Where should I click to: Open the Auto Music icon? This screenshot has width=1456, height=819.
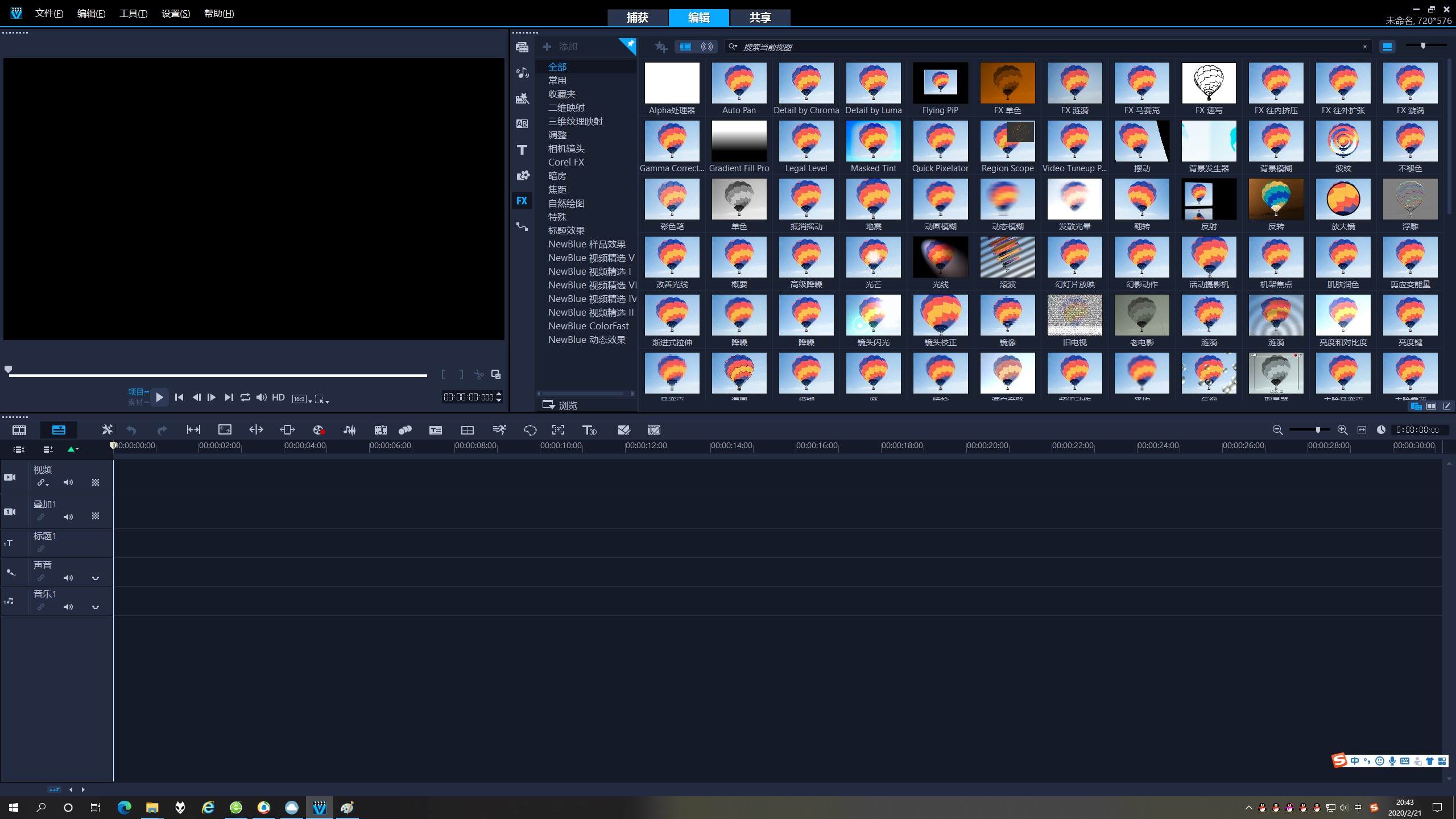tap(380, 430)
